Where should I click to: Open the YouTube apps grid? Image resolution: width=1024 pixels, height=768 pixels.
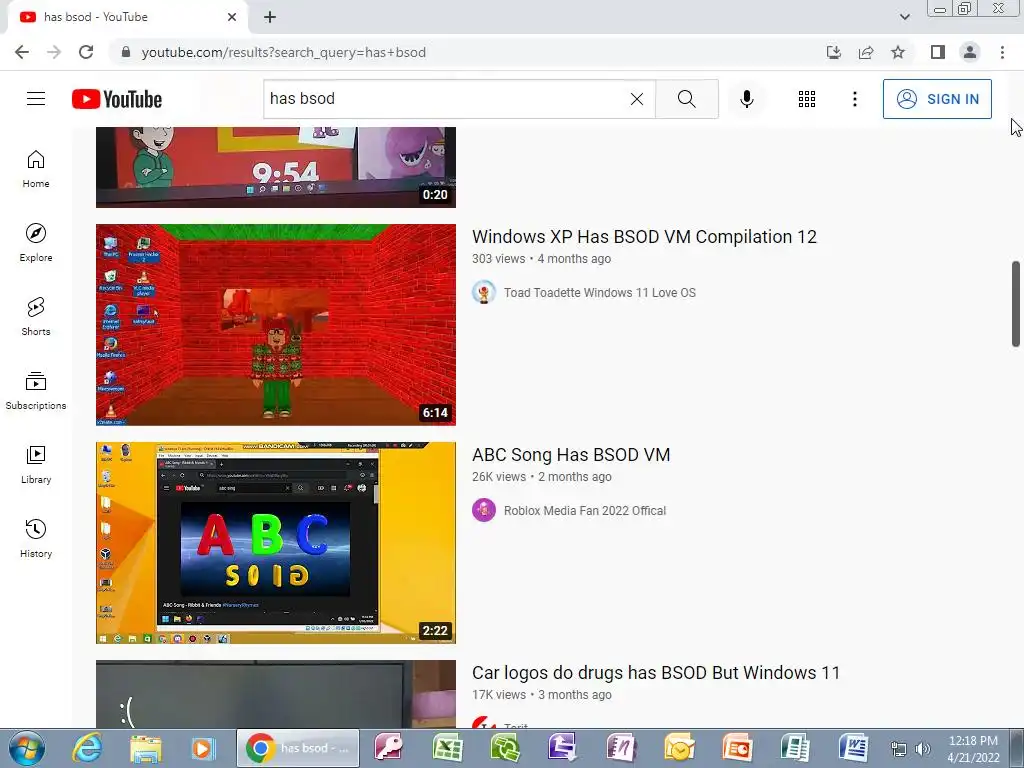click(x=807, y=99)
